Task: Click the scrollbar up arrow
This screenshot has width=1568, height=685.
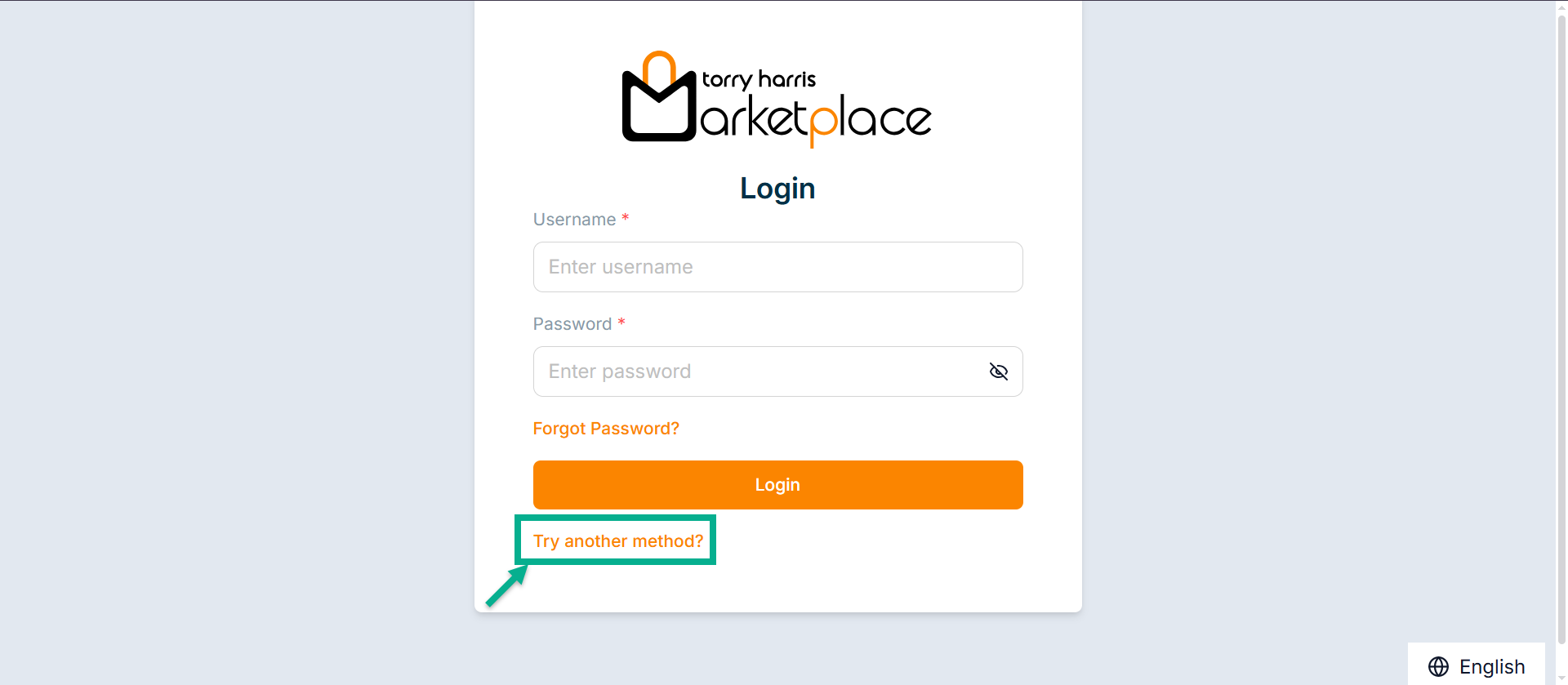Action: click(x=1561, y=7)
